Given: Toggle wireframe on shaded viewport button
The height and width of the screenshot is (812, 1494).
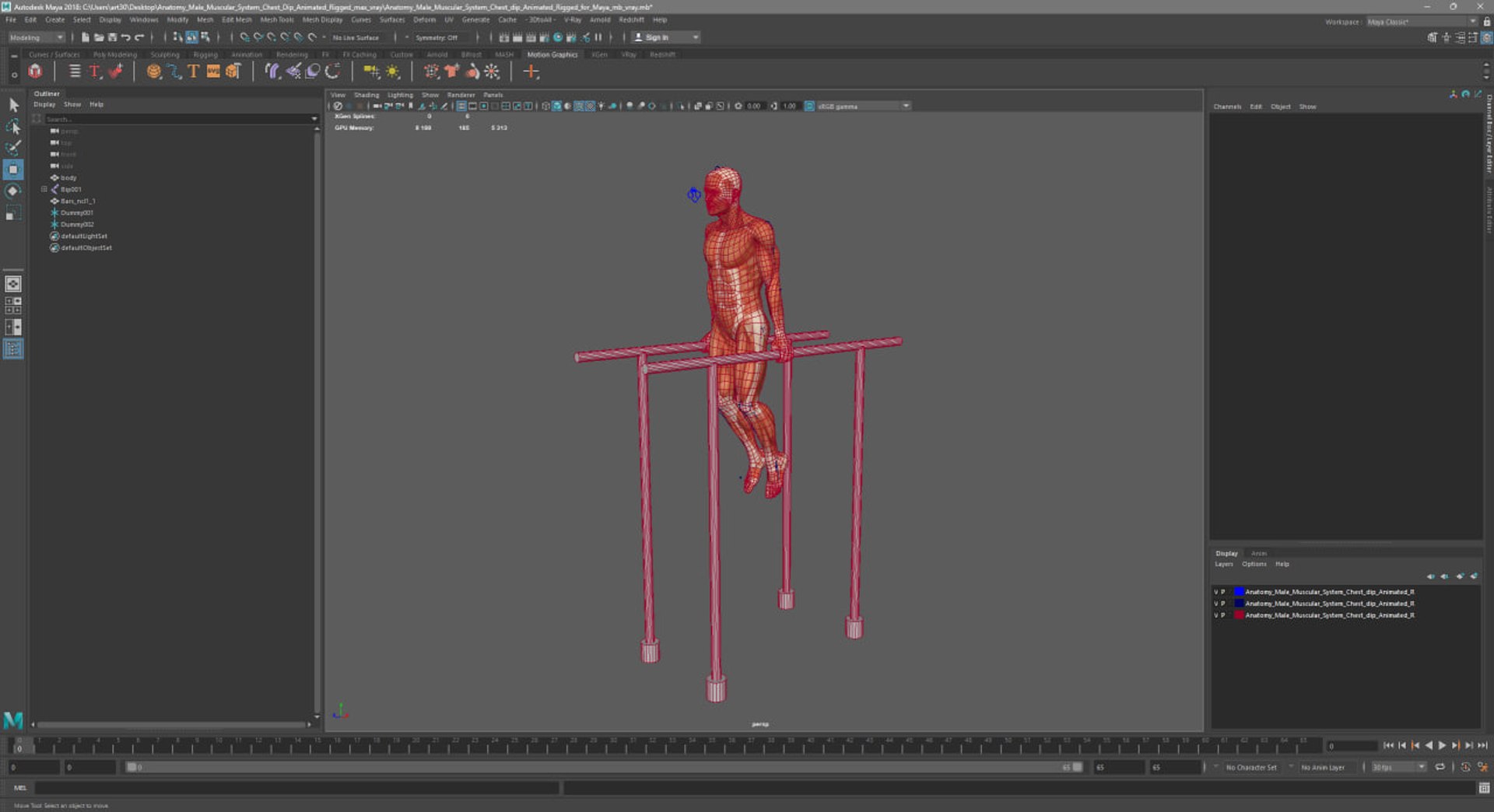Looking at the screenshot, I should [x=579, y=106].
